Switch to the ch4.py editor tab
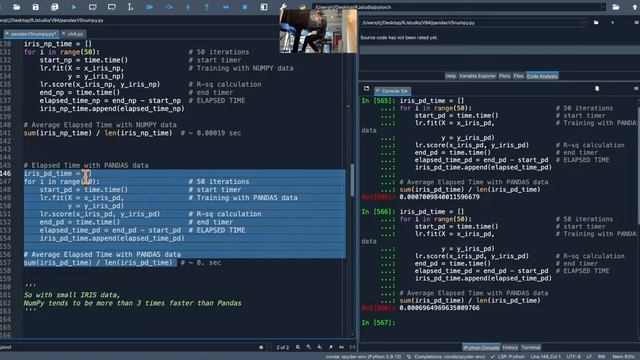 point(76,34)
